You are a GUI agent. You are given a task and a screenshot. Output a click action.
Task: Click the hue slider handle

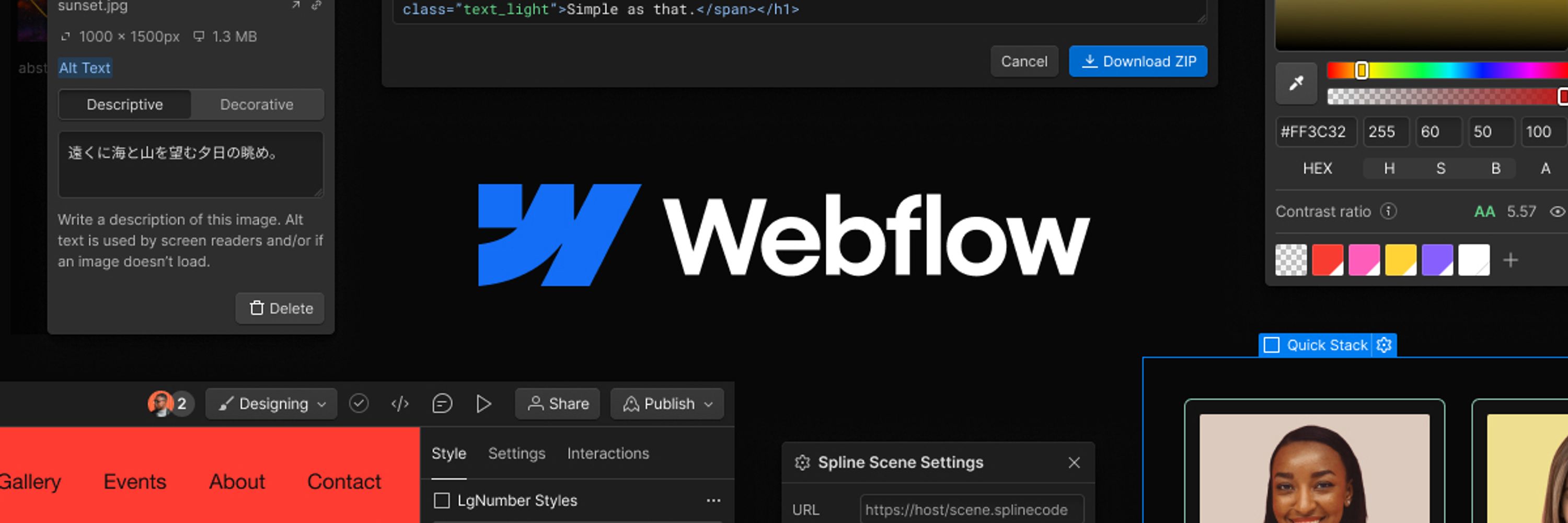1362,71
